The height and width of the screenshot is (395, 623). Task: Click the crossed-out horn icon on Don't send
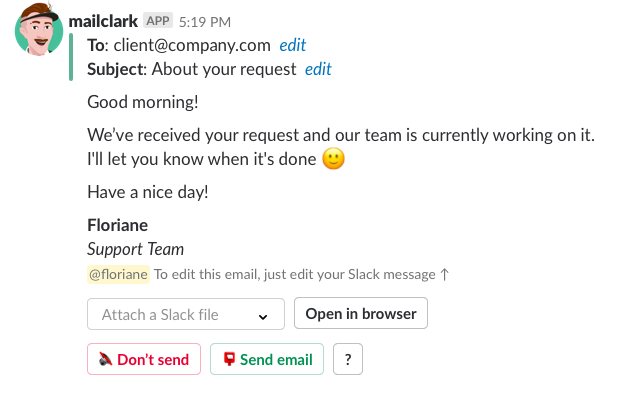coord(105,359)
